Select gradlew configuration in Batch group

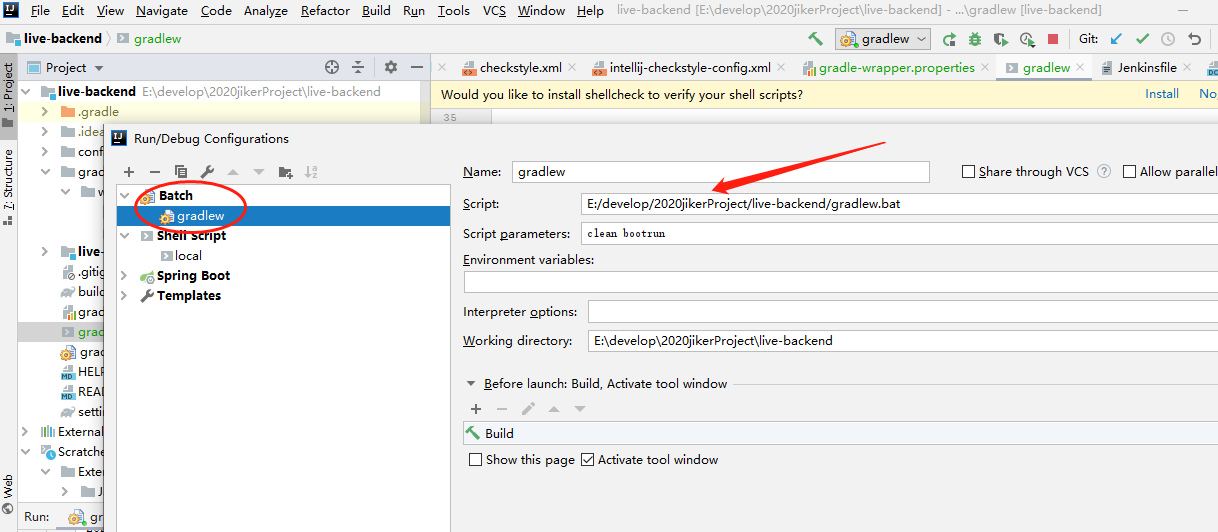283,216
